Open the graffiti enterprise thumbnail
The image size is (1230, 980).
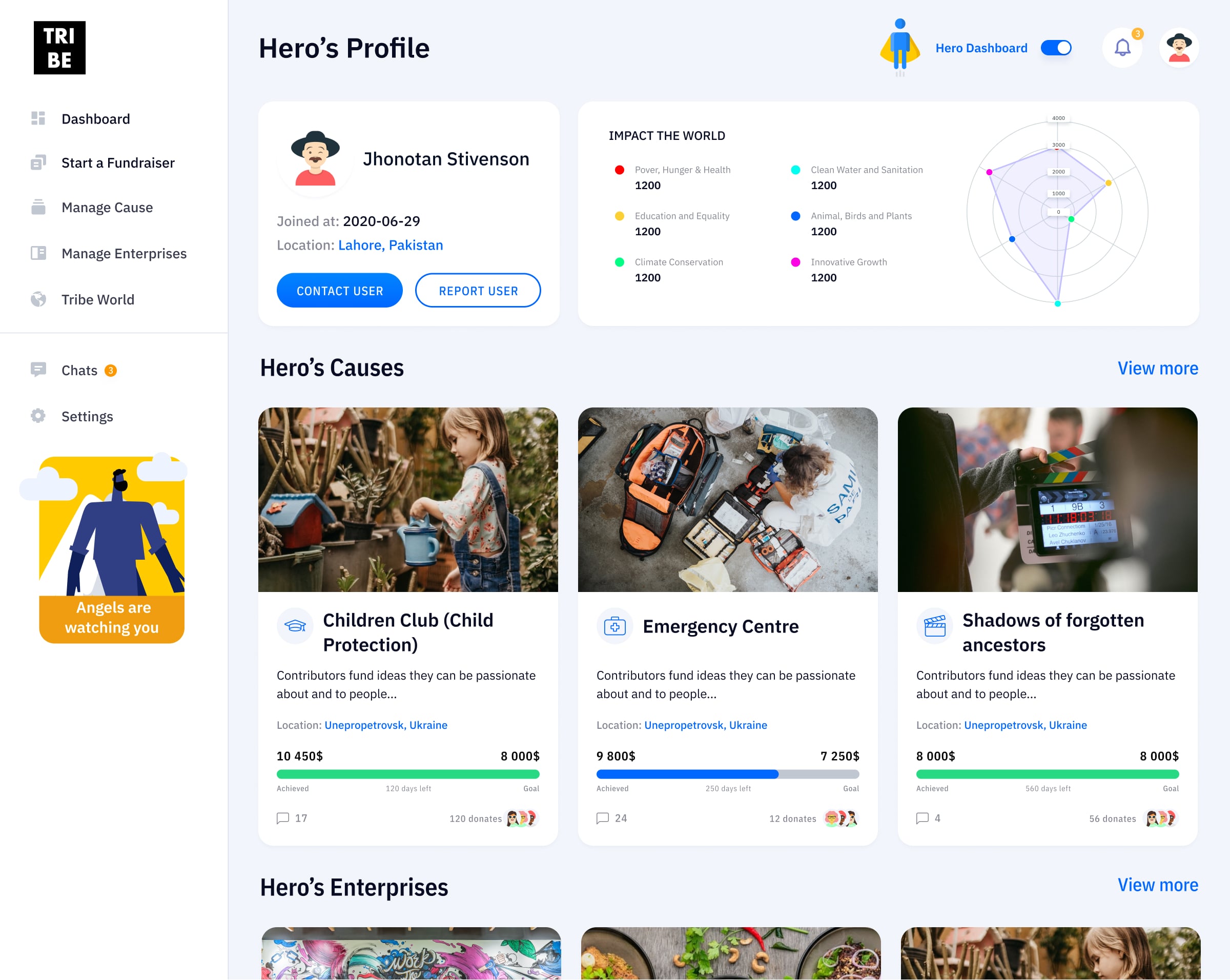coord(412,953)
